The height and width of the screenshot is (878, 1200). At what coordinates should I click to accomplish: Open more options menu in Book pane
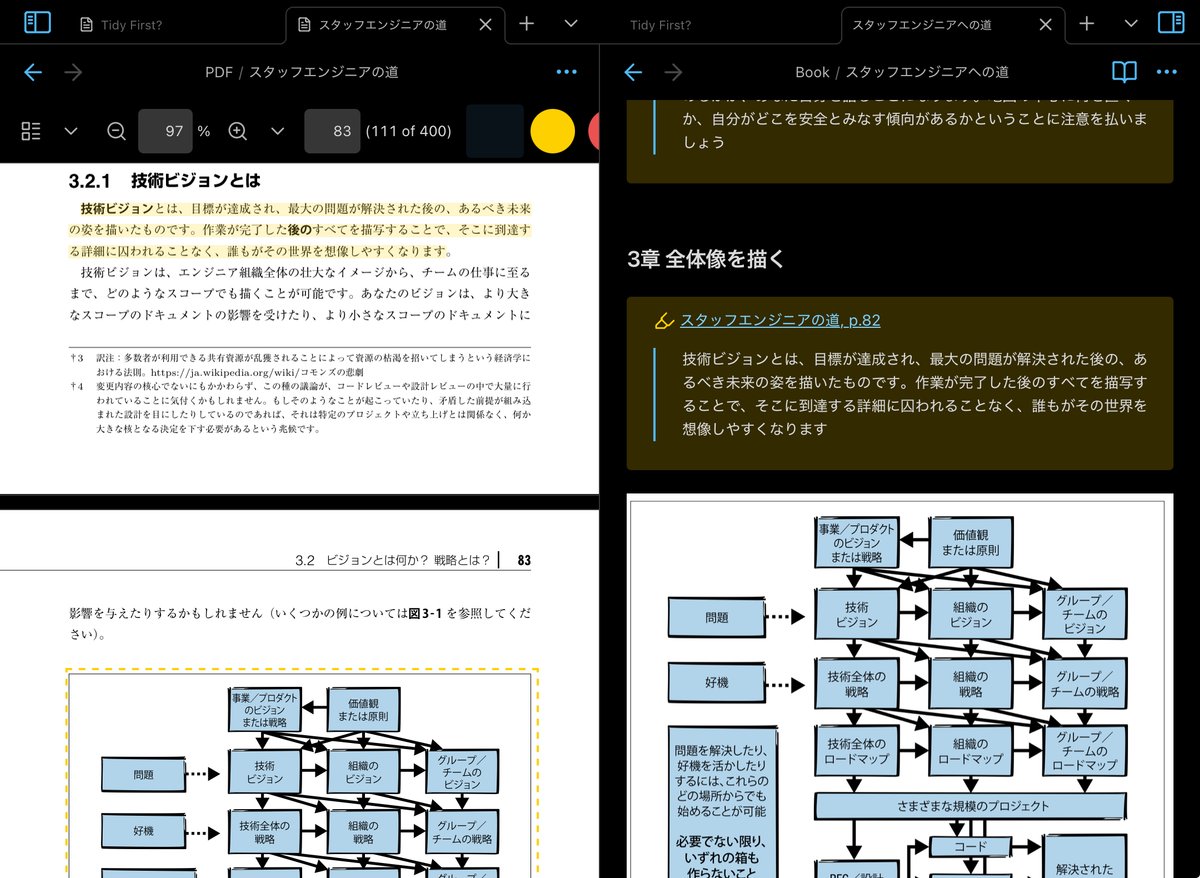(x=1166, y=72)
